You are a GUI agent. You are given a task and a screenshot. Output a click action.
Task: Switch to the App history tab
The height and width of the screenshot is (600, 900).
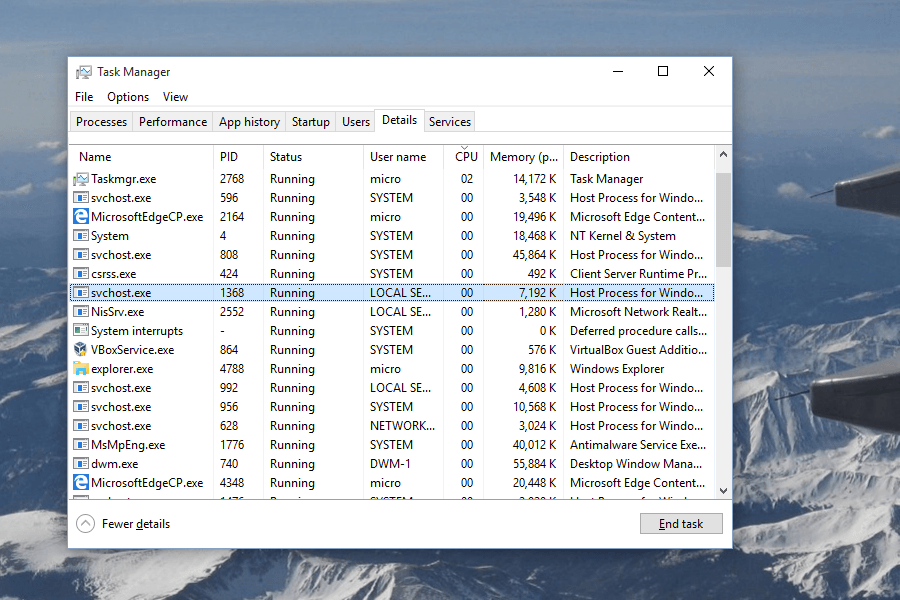[249, 122]
